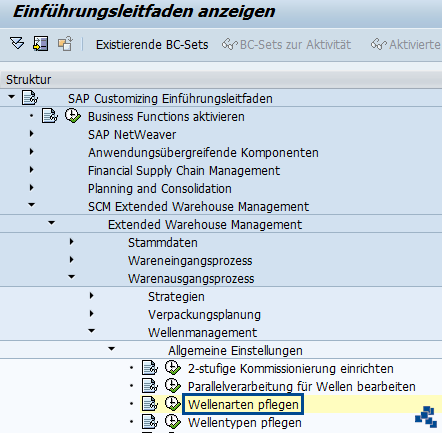Collapse SAP Customizing Einführungsleitfaden root node

(x=12, y=97)
